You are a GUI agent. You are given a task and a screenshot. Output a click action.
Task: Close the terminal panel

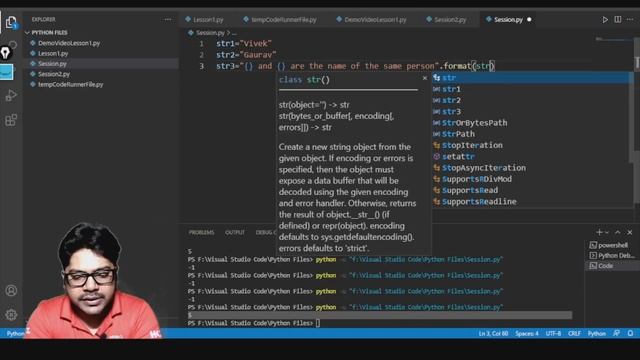tap(630, 232)
